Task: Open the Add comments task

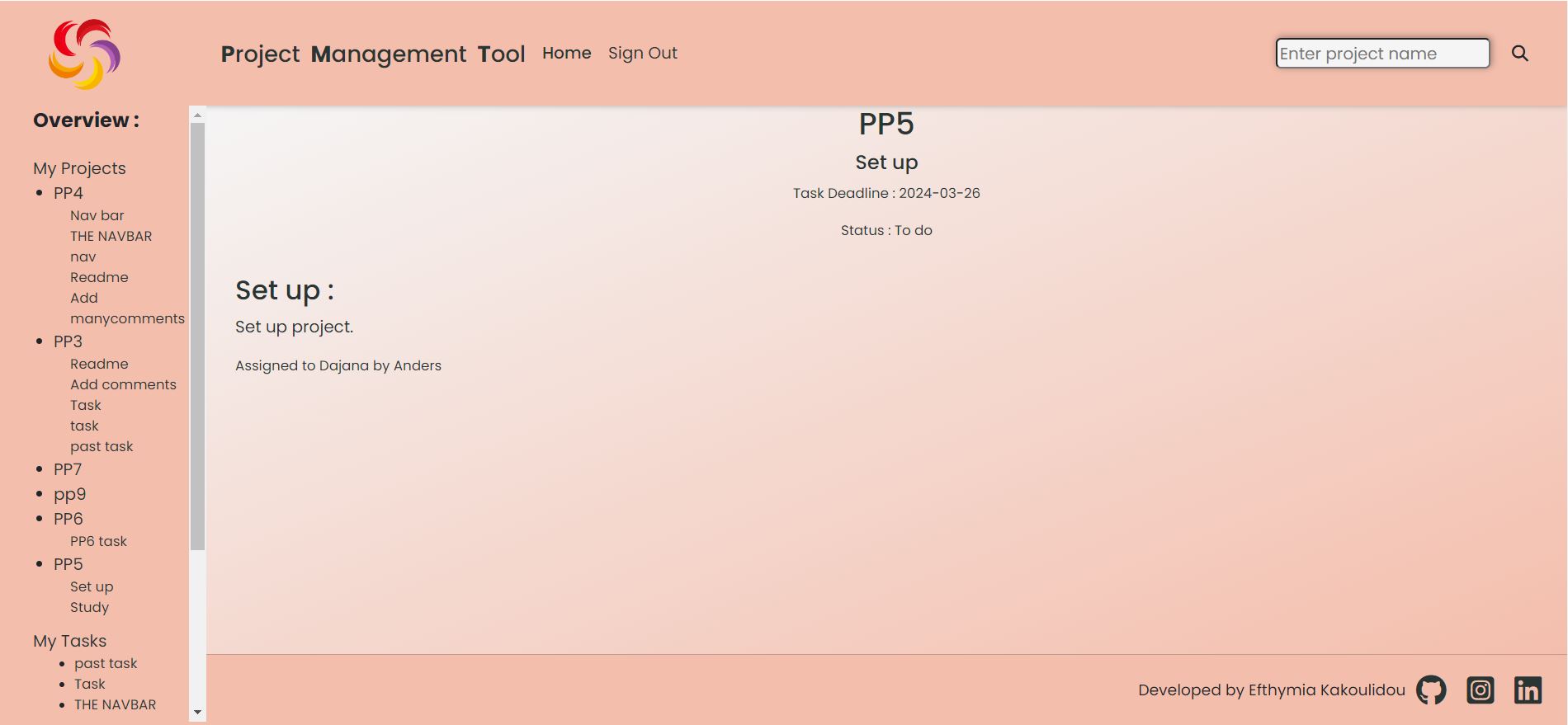Action: click(x=123, y=384)
